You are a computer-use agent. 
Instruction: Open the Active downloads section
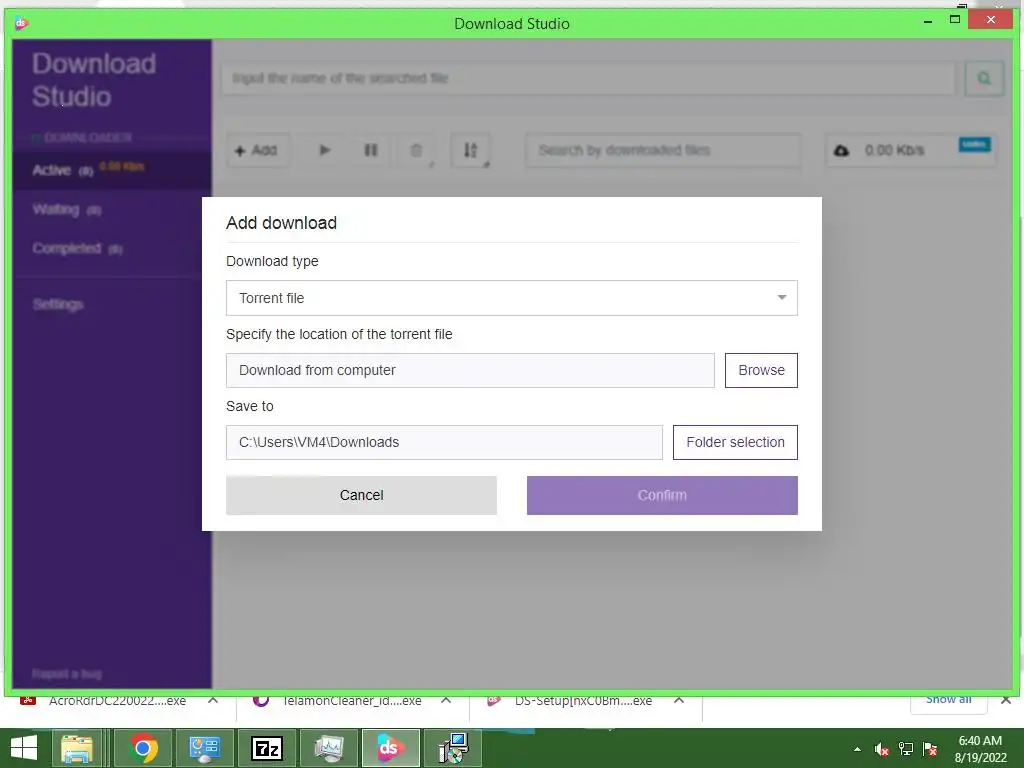coord(112,170)
